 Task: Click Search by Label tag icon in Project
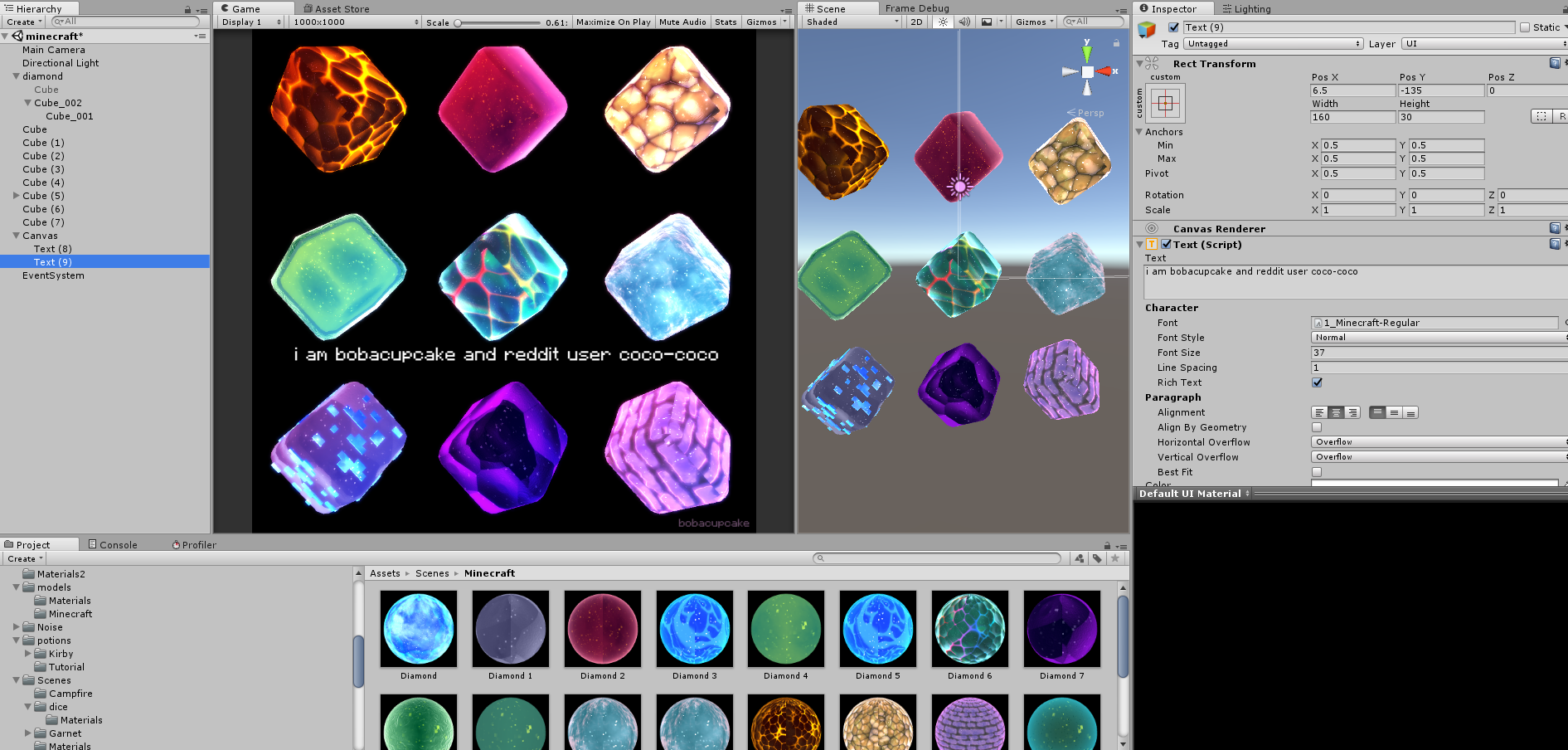[1097, 558]
